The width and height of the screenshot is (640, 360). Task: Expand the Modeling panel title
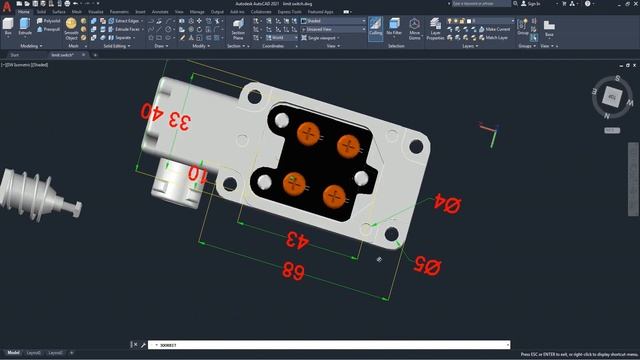(x=31, y=46)
